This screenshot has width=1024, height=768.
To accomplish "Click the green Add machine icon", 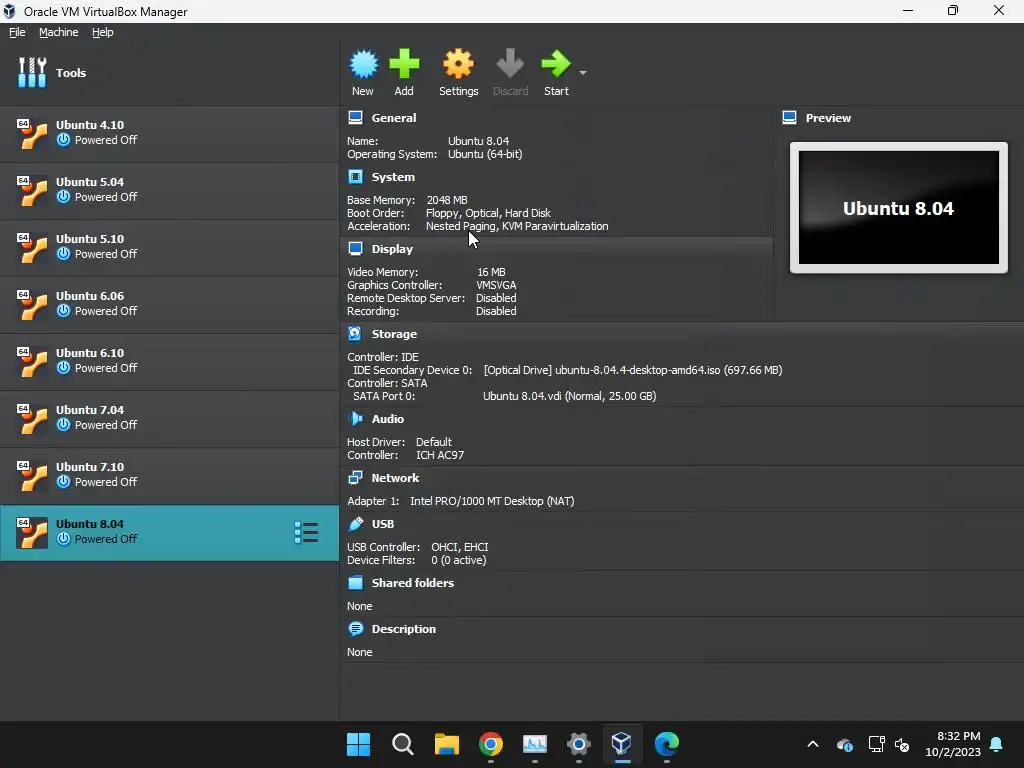I will [x=404, y=64].
